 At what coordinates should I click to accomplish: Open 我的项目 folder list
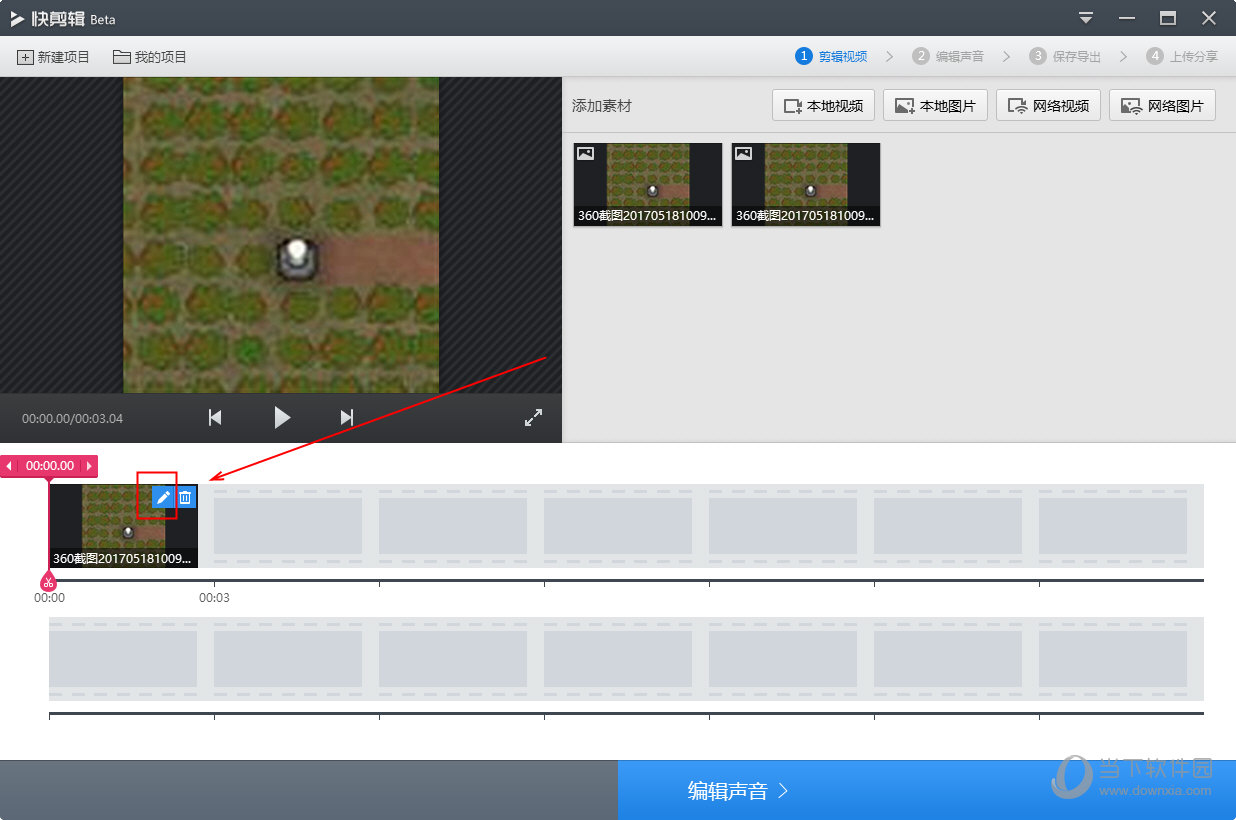tap(150, 57)
